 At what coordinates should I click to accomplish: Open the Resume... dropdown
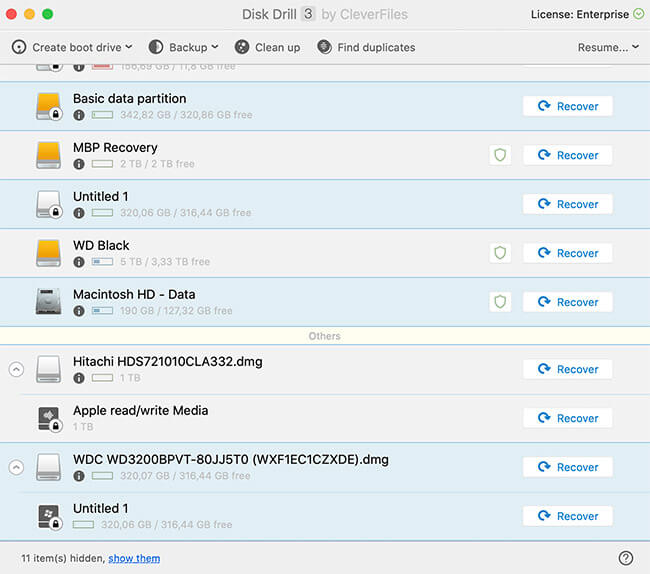click(608, 47)
